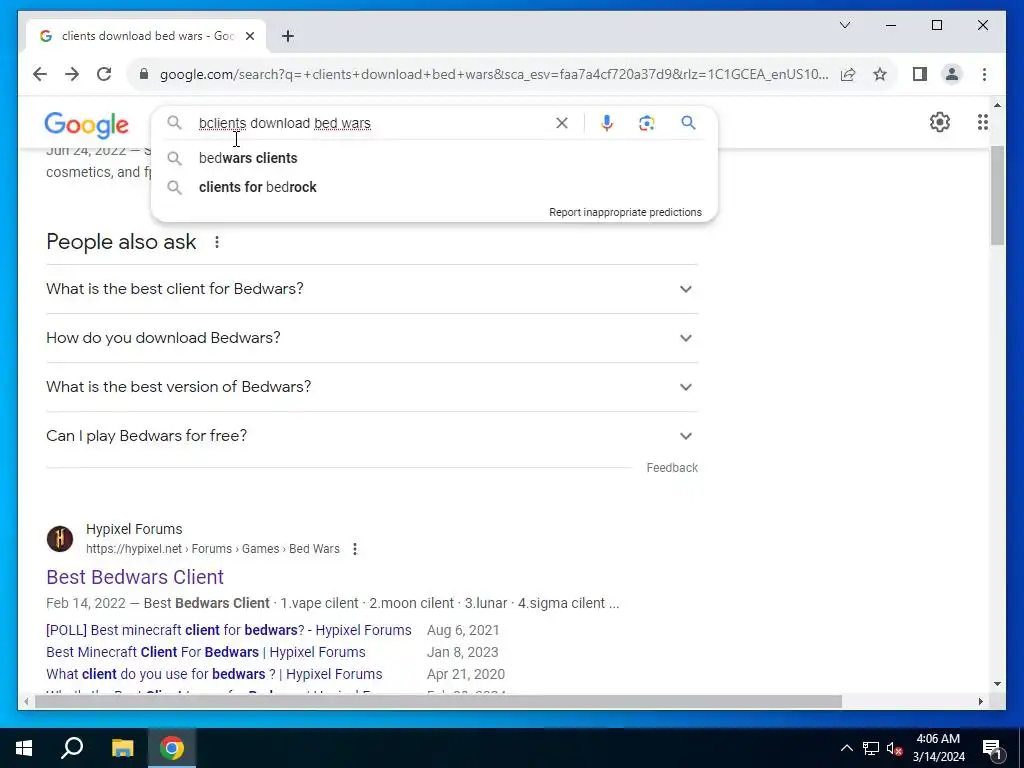Image resolution: width=1024 pixels, height=768 pixels.
Task: Open 'What client do you use for bedwars' link
Action: click(x=214, y=674)
